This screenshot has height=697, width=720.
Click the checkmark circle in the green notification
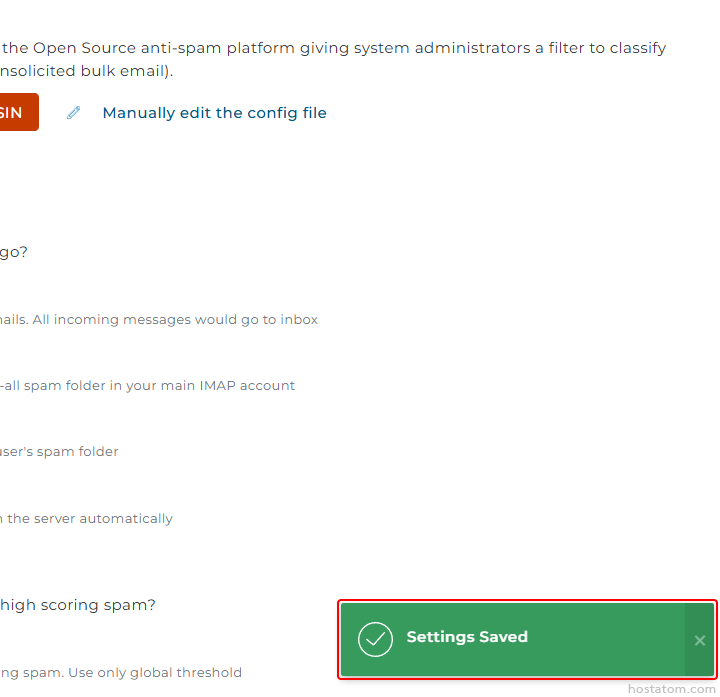pyautogui.click(x=375, y=639)
